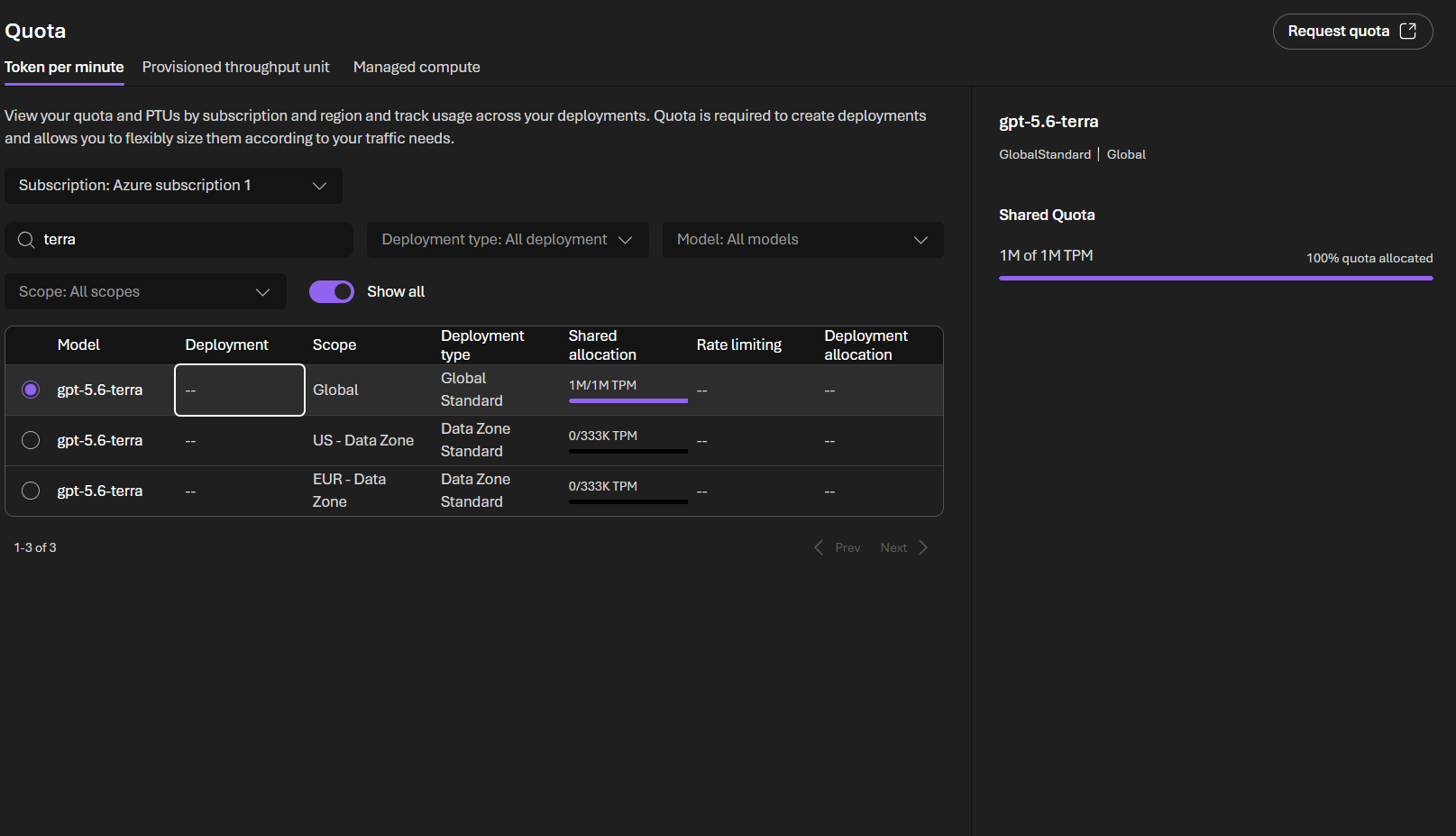Click the Shared Quota heading
Screen dimensions: 1456x836
[1047, 215]
